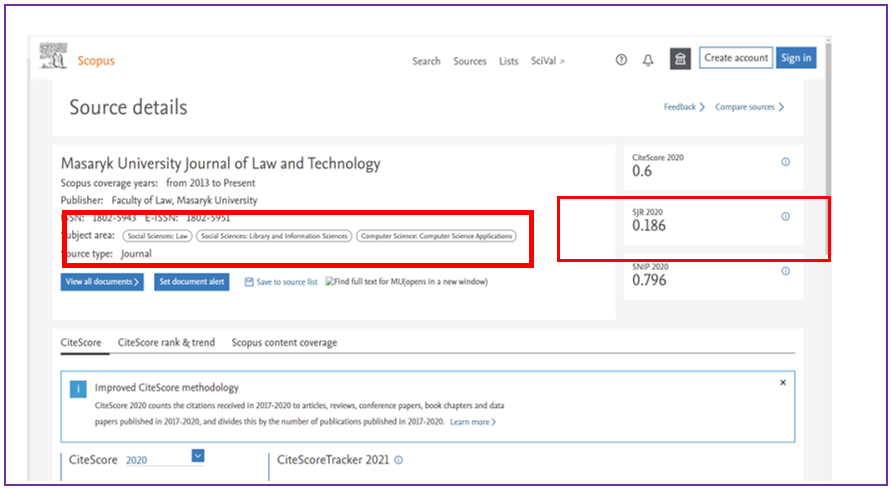Click info icon next to CiteScoreTracker 2021

398,460
